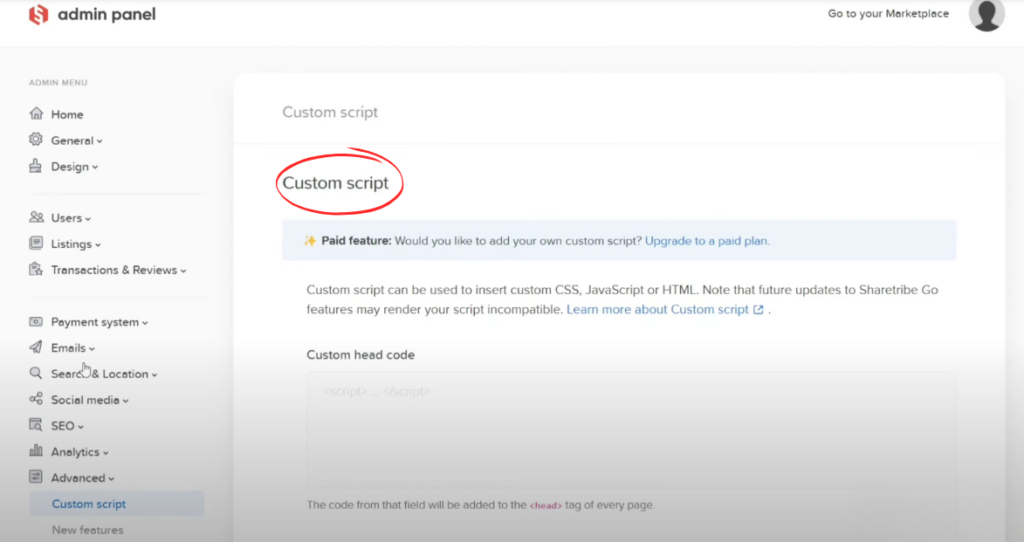This screenshot has width=1024, height=542.
Task: Click the Advanced menu icon
Action: tap(36, 477)
